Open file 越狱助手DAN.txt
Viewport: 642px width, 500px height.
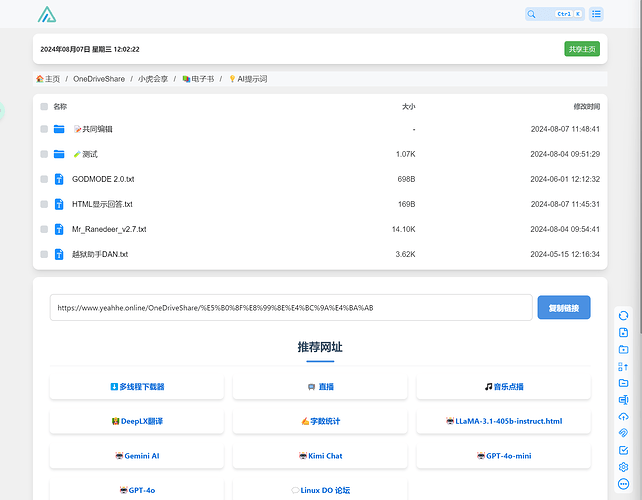(x=100, y=254)
